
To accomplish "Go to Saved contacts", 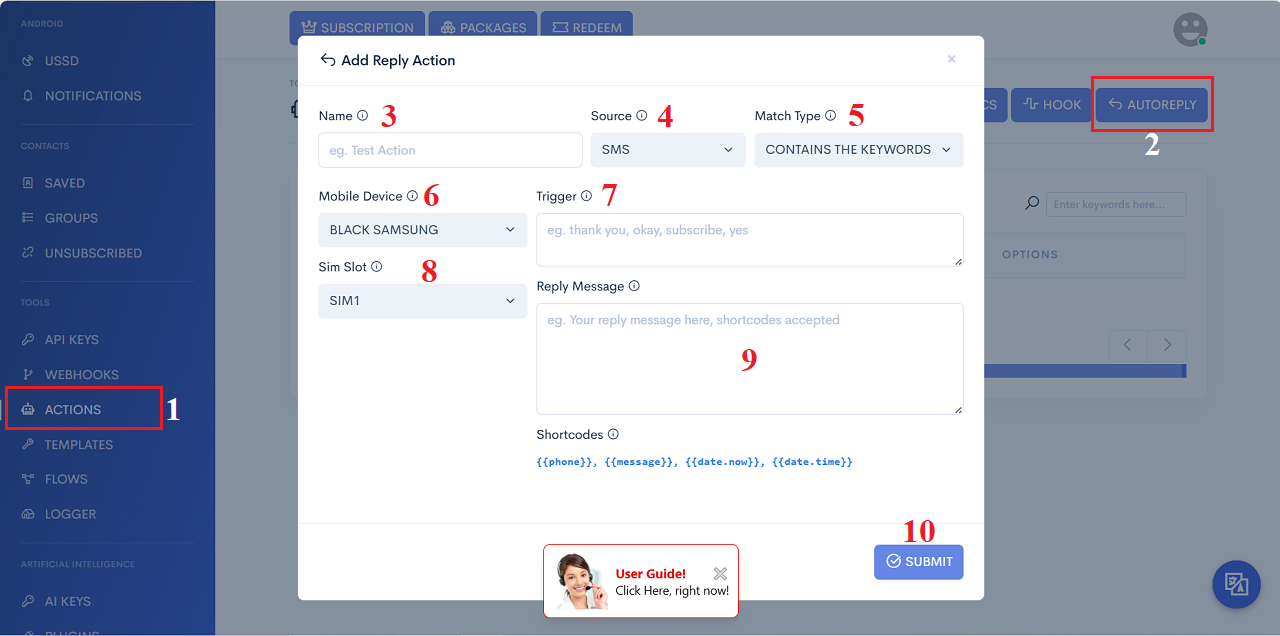I will click(64, 183).
